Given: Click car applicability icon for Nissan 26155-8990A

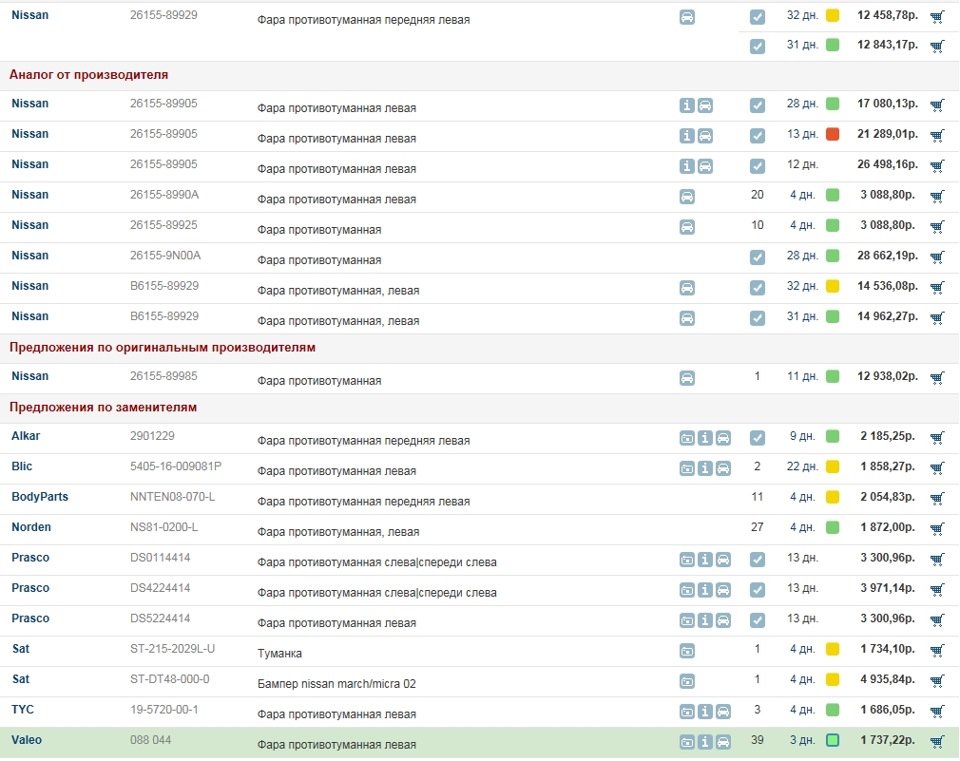Looking at the screenshot, I should point(687,197).
